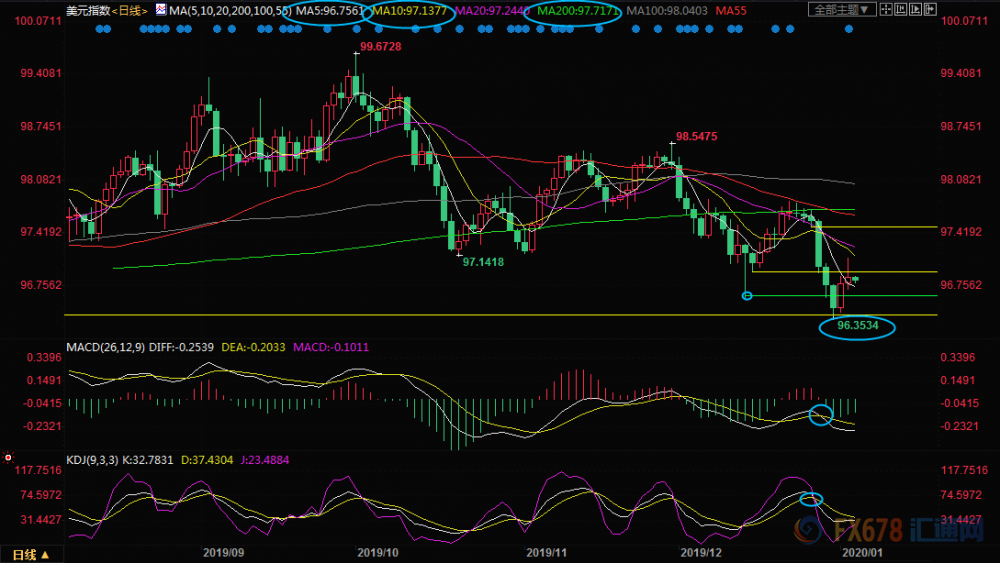The width and height of the screenshot is (1000, 563).
Task: Click the chart playback icon at top right
Action: pyautogui.click(x=915, y=10)
